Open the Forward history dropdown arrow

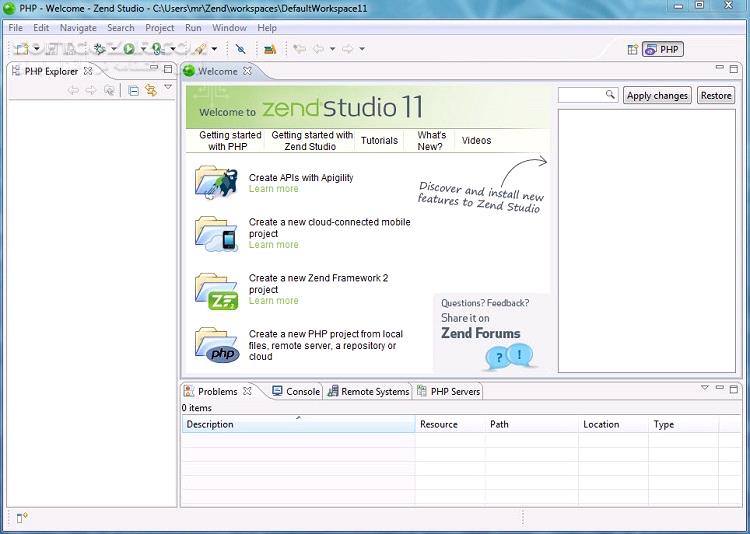362,49
